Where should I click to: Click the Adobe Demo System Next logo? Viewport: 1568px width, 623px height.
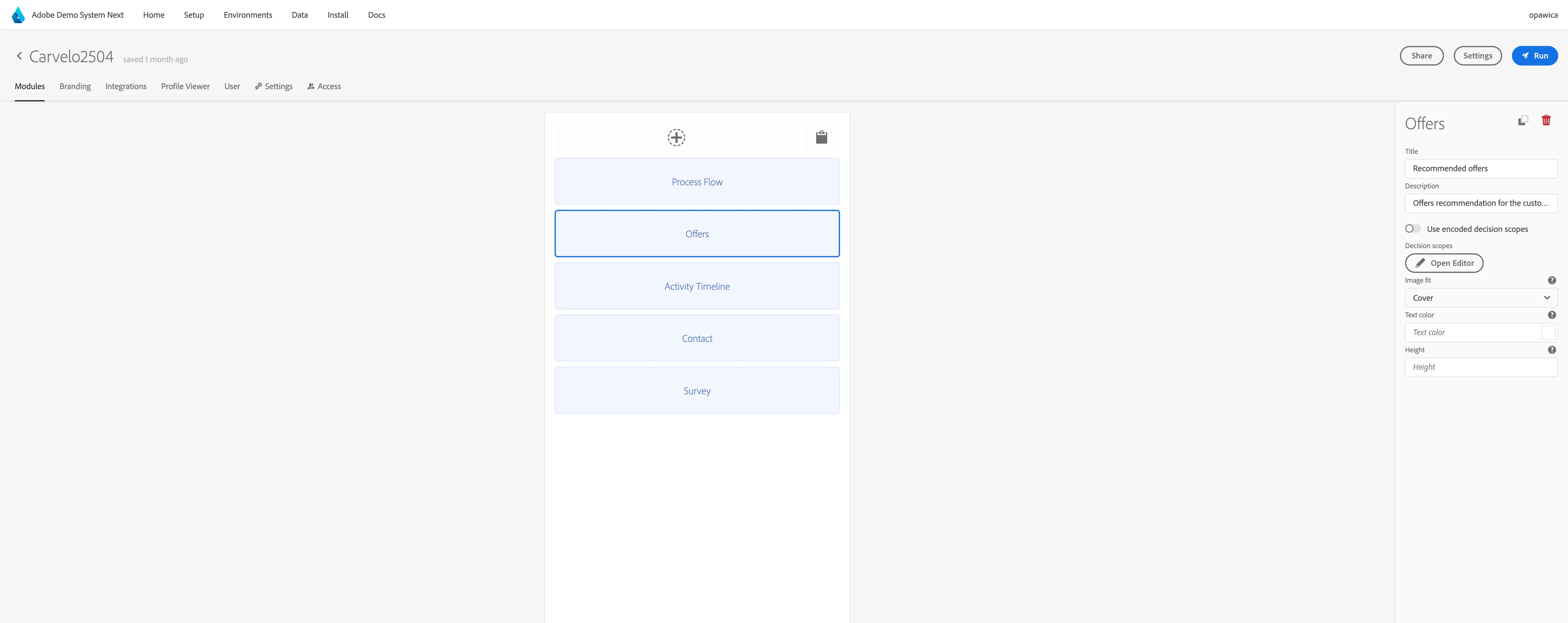click(x=18, y=15)
